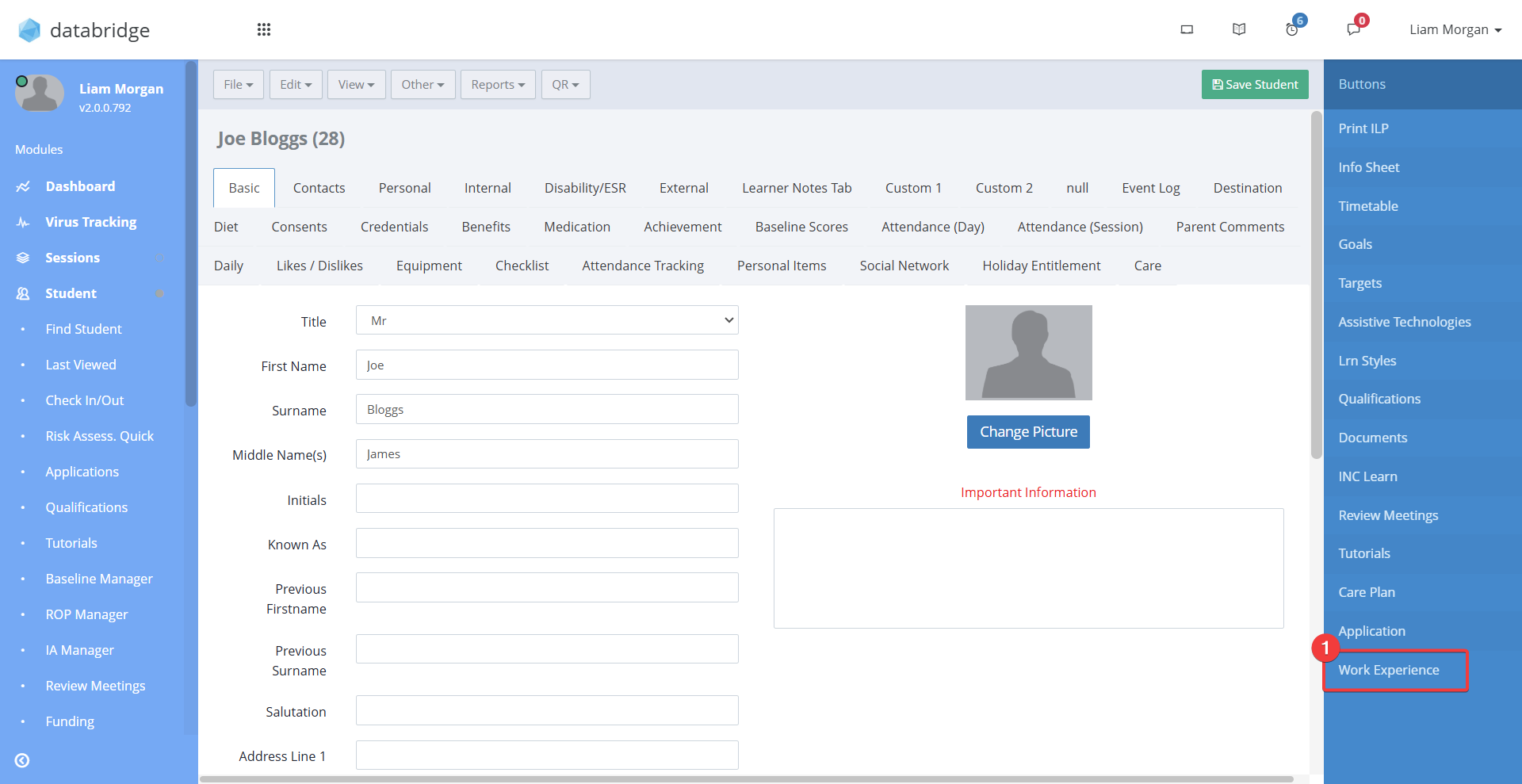
Task: Open Info Sheet from Buttons panel
Action: pos(1369,167)
